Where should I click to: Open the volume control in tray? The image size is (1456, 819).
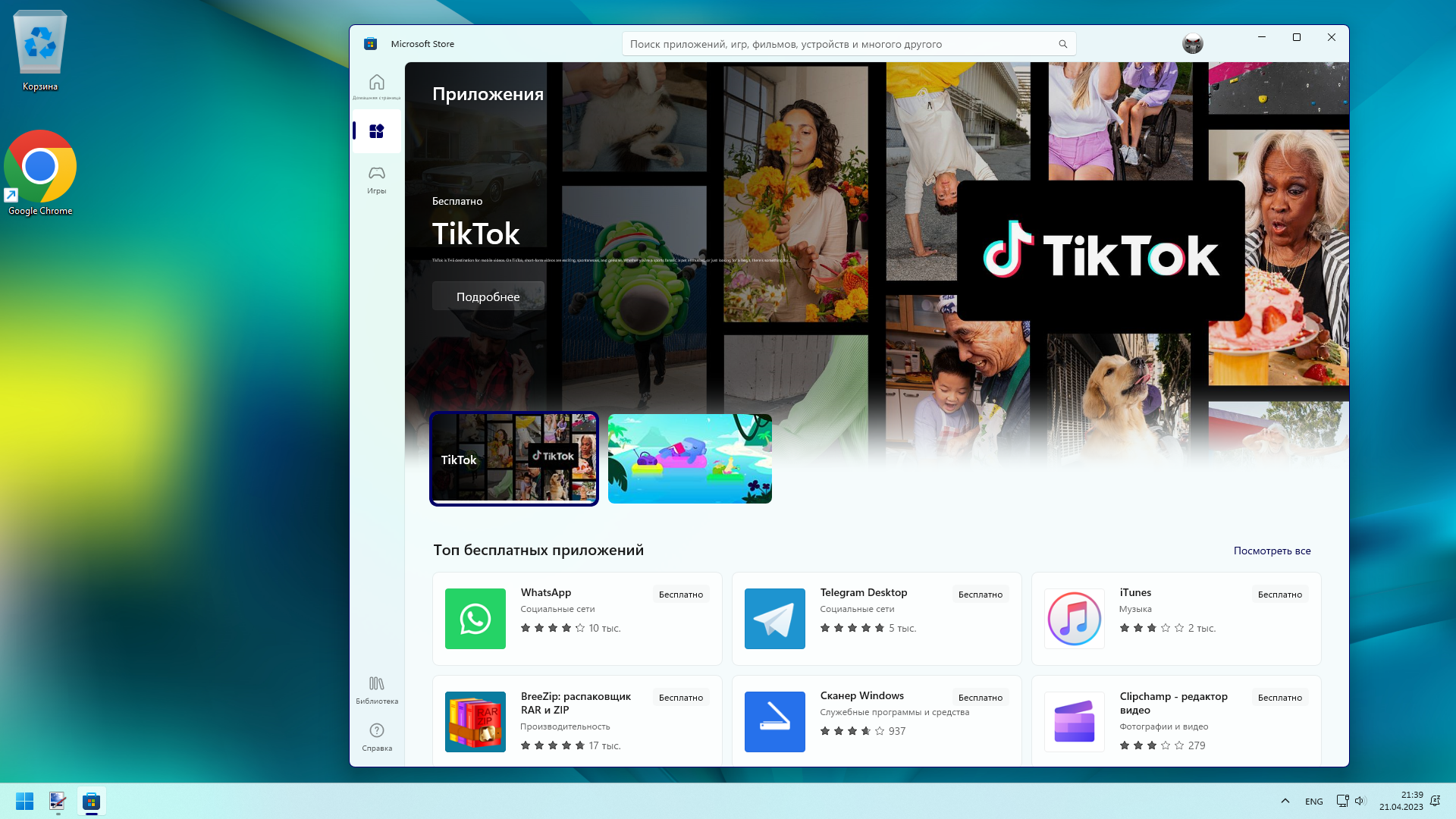pos(1360,801)
